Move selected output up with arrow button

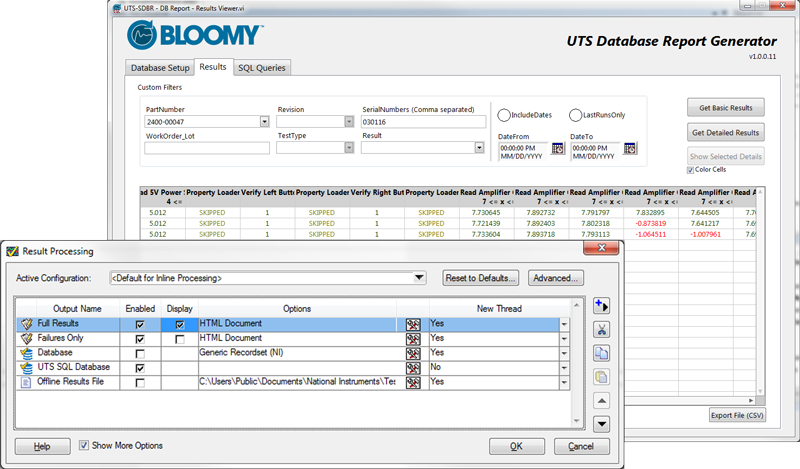tap(602, 401)
